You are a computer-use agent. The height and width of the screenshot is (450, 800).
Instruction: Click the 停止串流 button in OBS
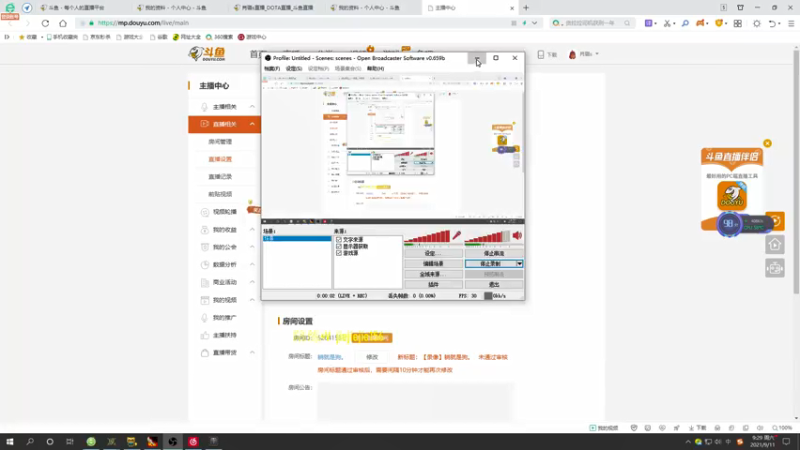(494, 253)
